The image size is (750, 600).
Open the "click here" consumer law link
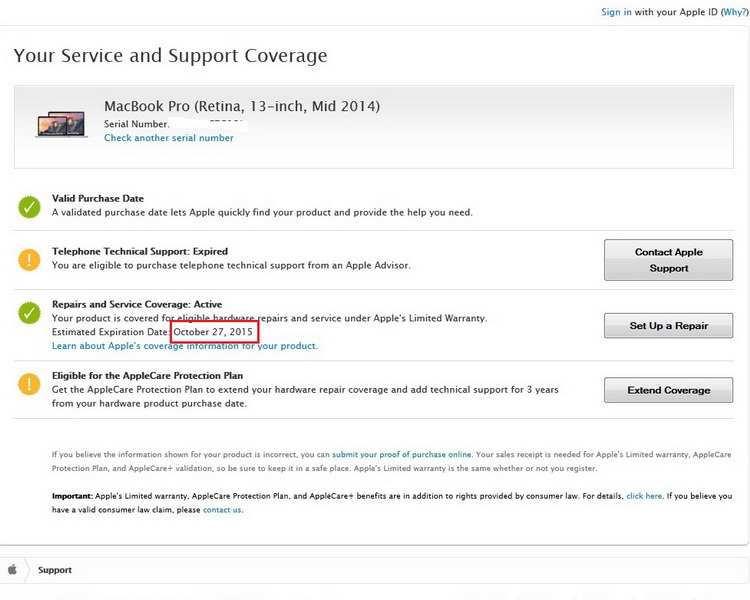click(x=644, y=496)
